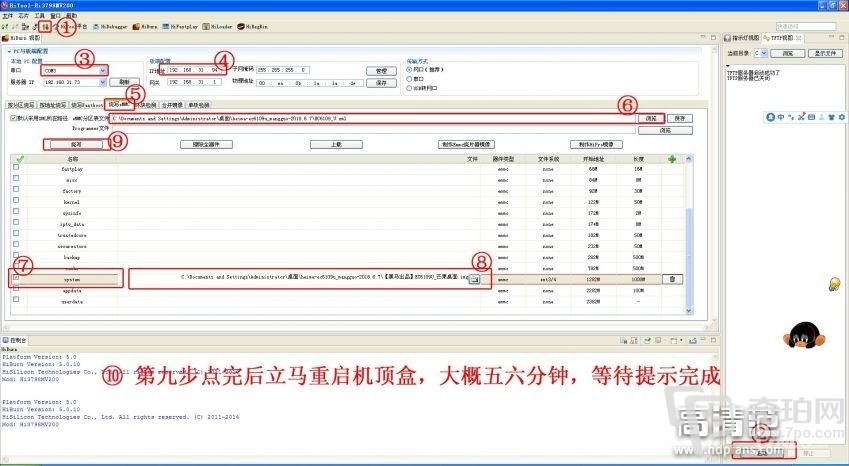Viewport: 849px width, 466px height.
Task: Switch IME Chinese mode with 中 icon
Action: (781, 117)
